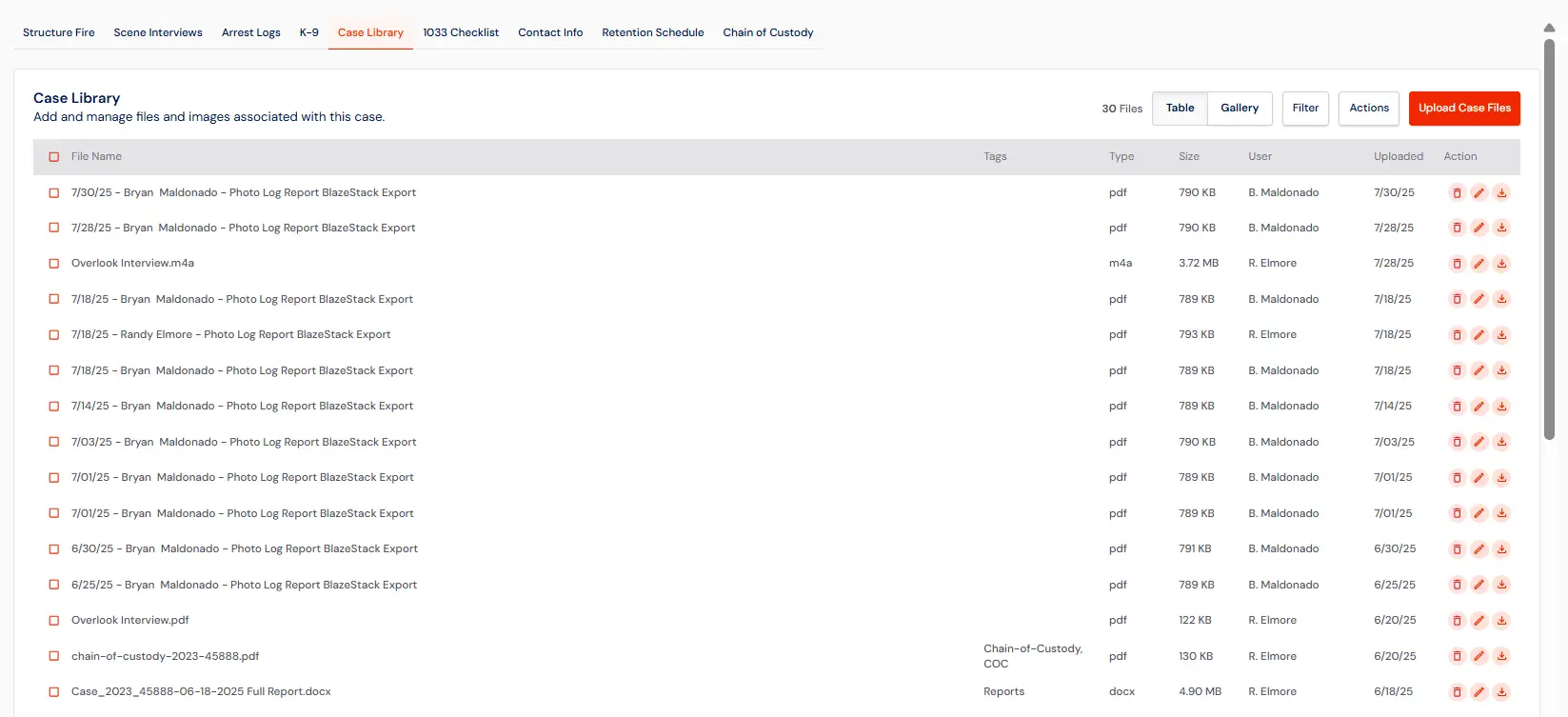Screen dimensions: 1568x717
Task: Edit the 7/14/25 photo log report
Action: point(1479,407)
